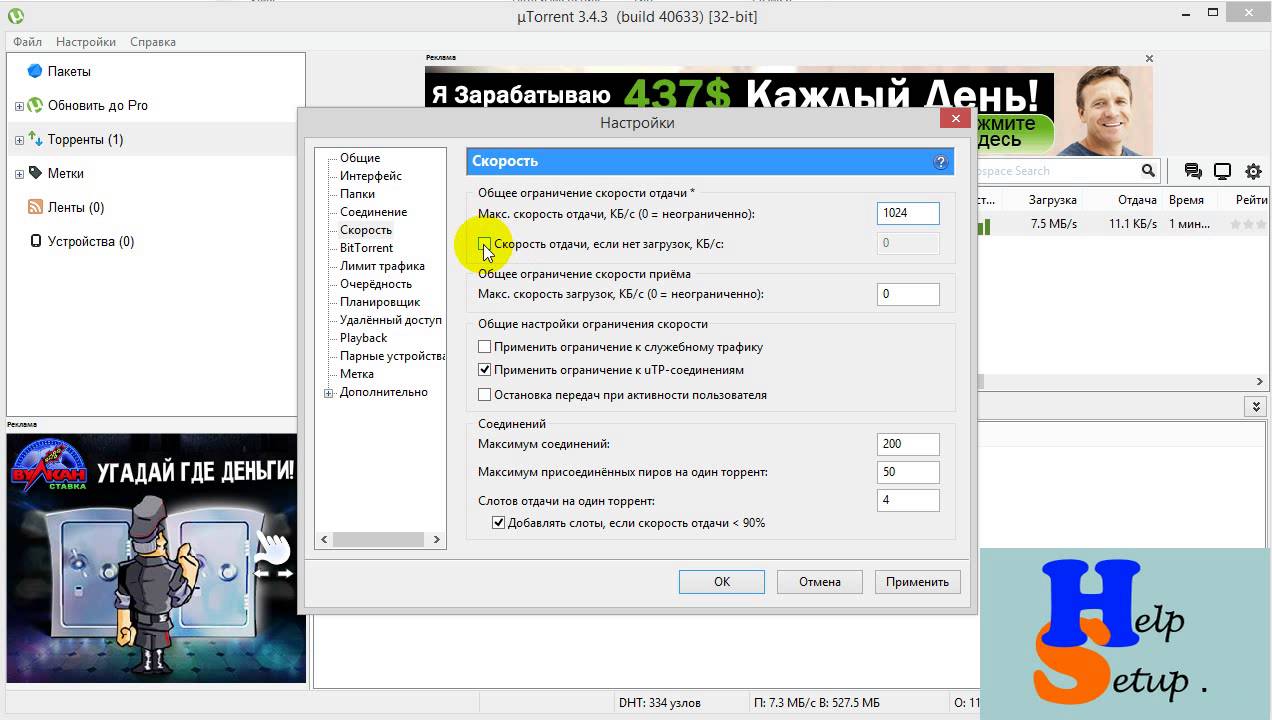Close the top advertisement banner with X

(1149, 58)
